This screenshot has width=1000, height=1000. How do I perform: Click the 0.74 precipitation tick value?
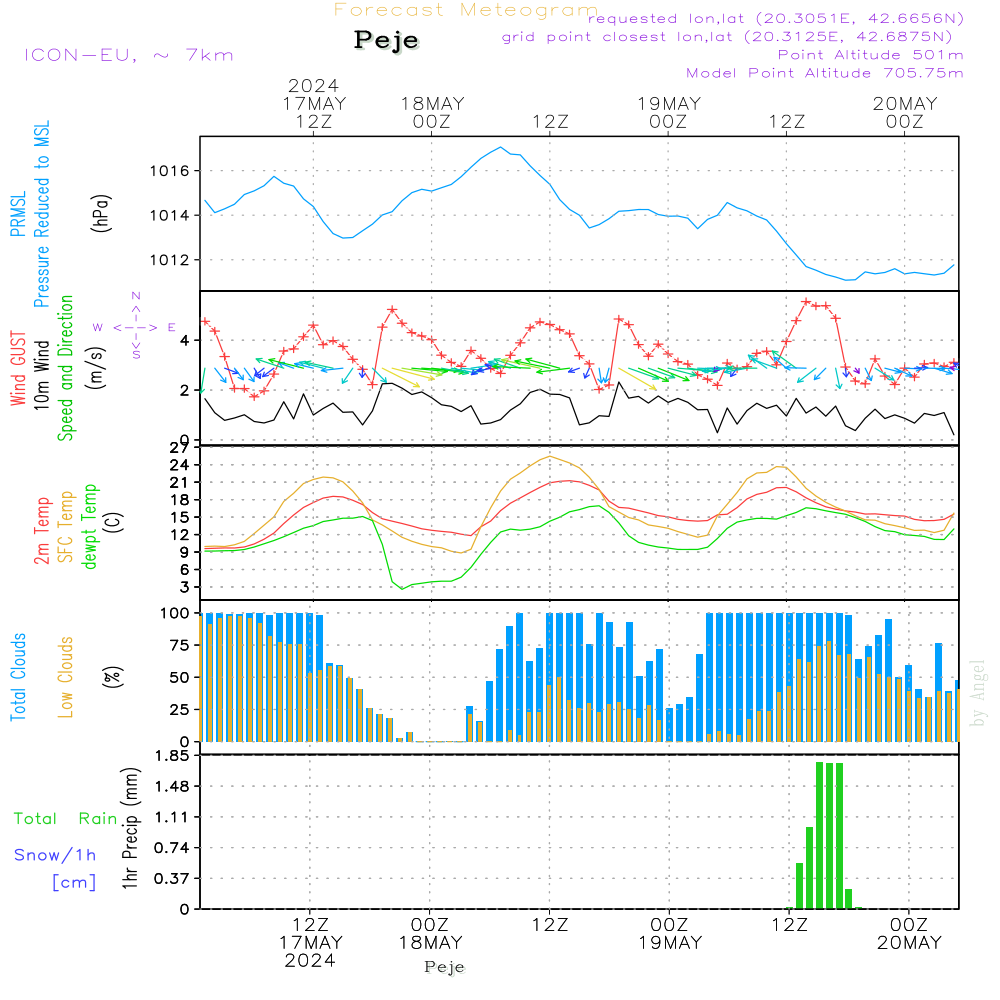pos(172,848)
